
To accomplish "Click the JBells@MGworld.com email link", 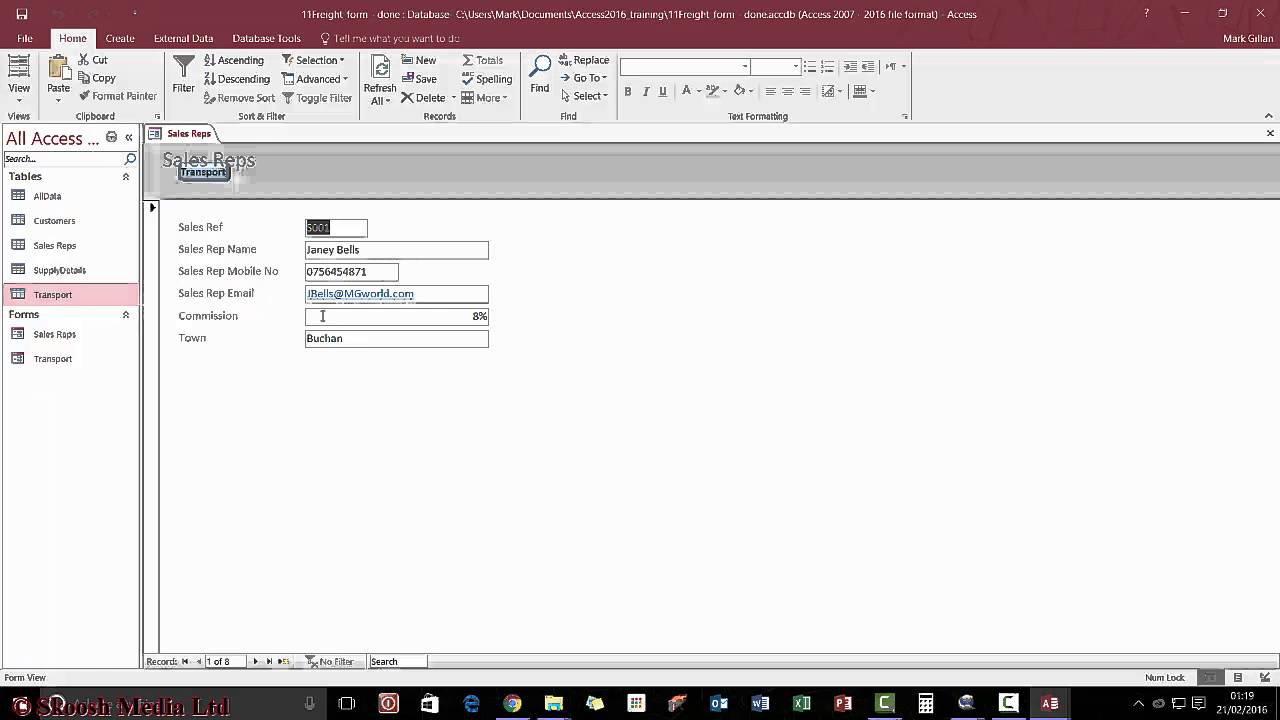I will coord(360,294).
